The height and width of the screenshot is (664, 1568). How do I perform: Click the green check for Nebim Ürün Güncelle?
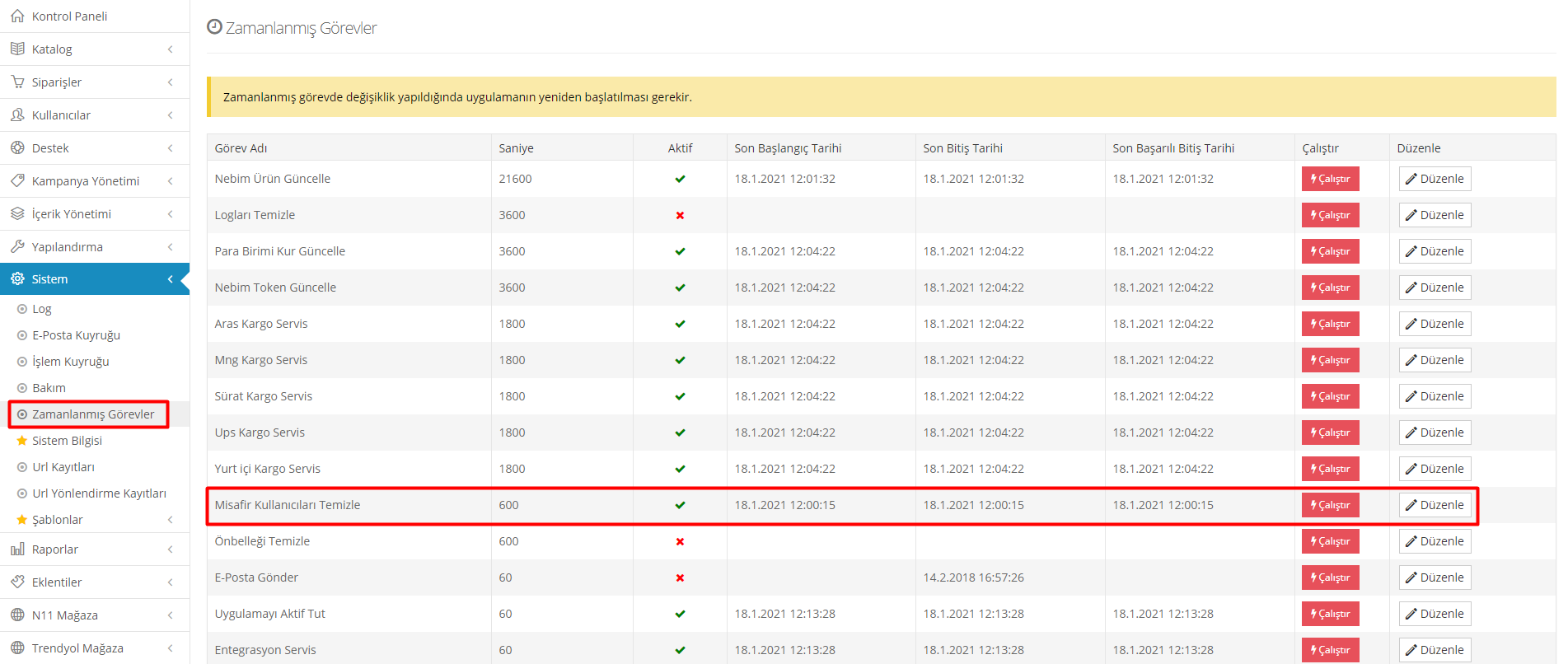680,180
